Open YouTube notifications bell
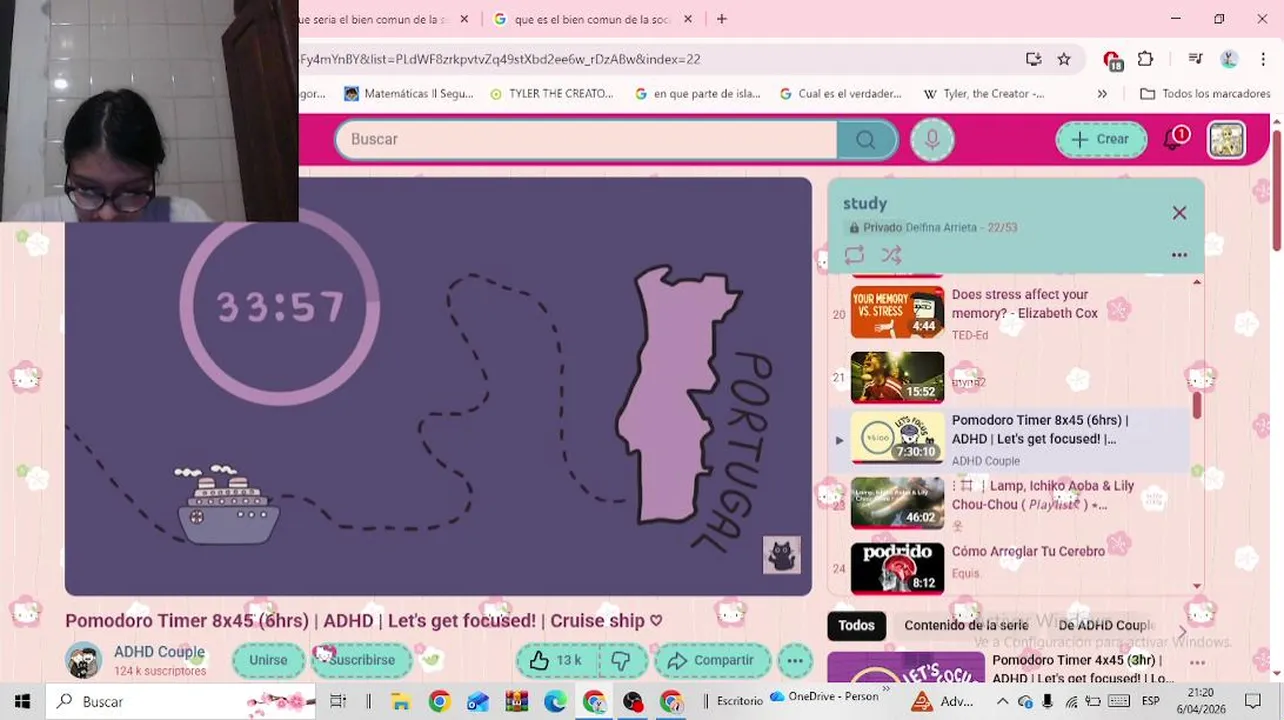 point(1174,139)
